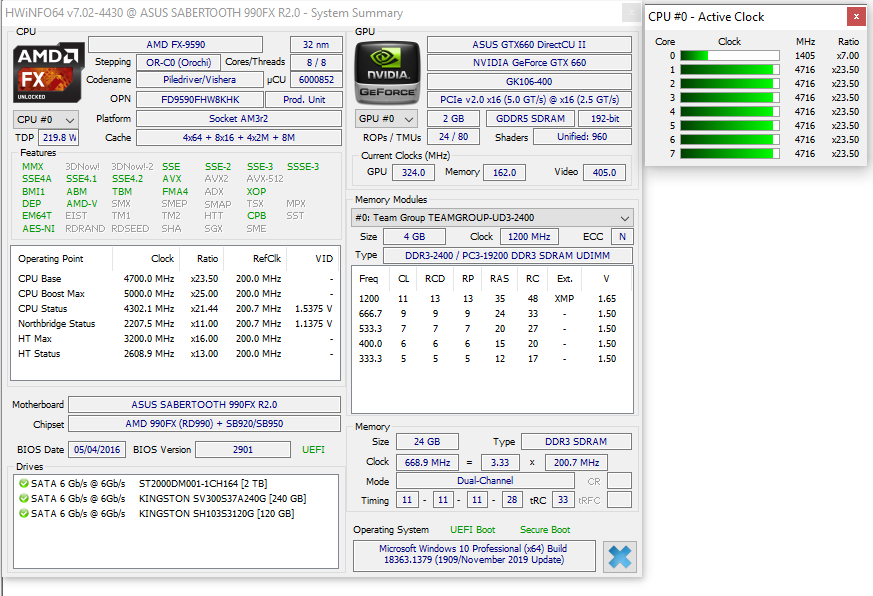873x596 pixels.
Task: Click the FMA4 feature label
Action: pyautogui.click(x=175, y=192)
